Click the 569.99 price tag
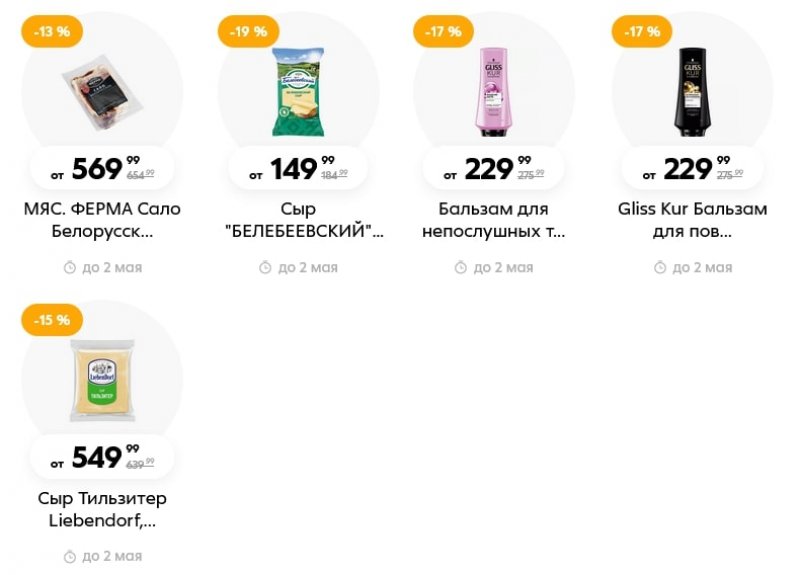This screenshot has height=575, width=800. 102,170
